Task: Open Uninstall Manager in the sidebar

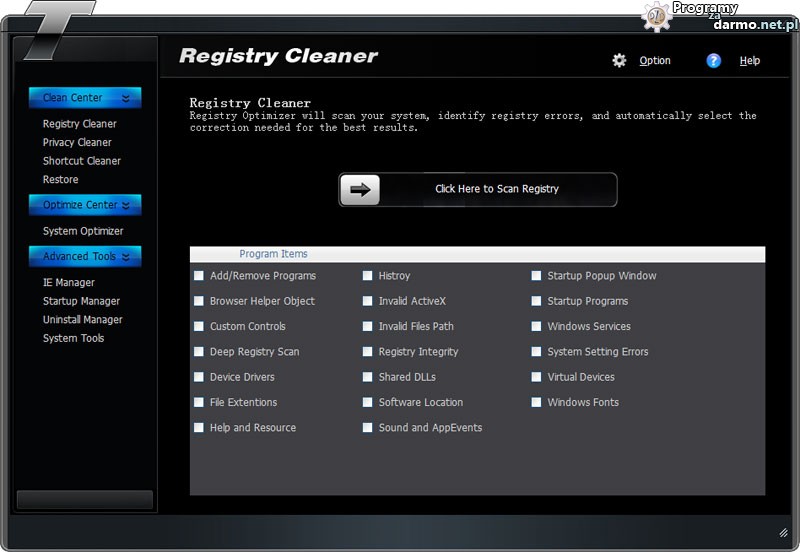Action: pos(83,319)
